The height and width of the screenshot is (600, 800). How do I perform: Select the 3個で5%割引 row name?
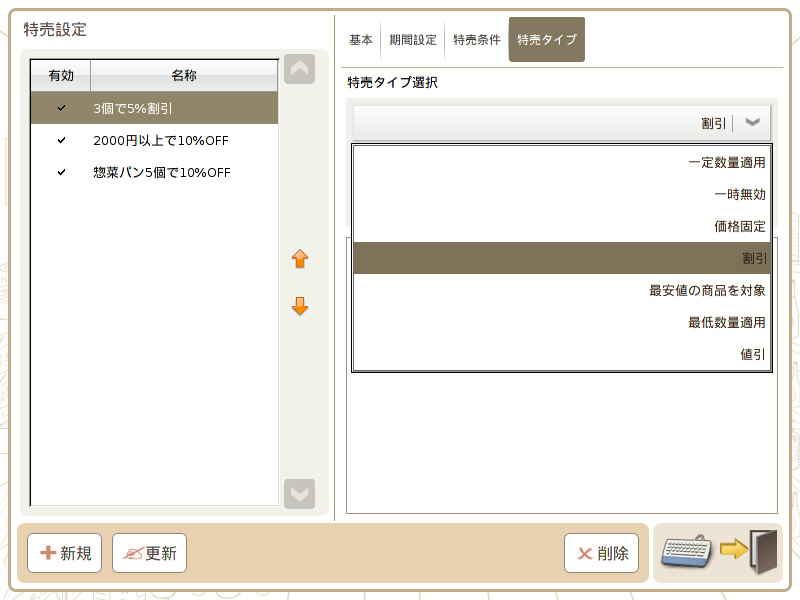(133, 108)
